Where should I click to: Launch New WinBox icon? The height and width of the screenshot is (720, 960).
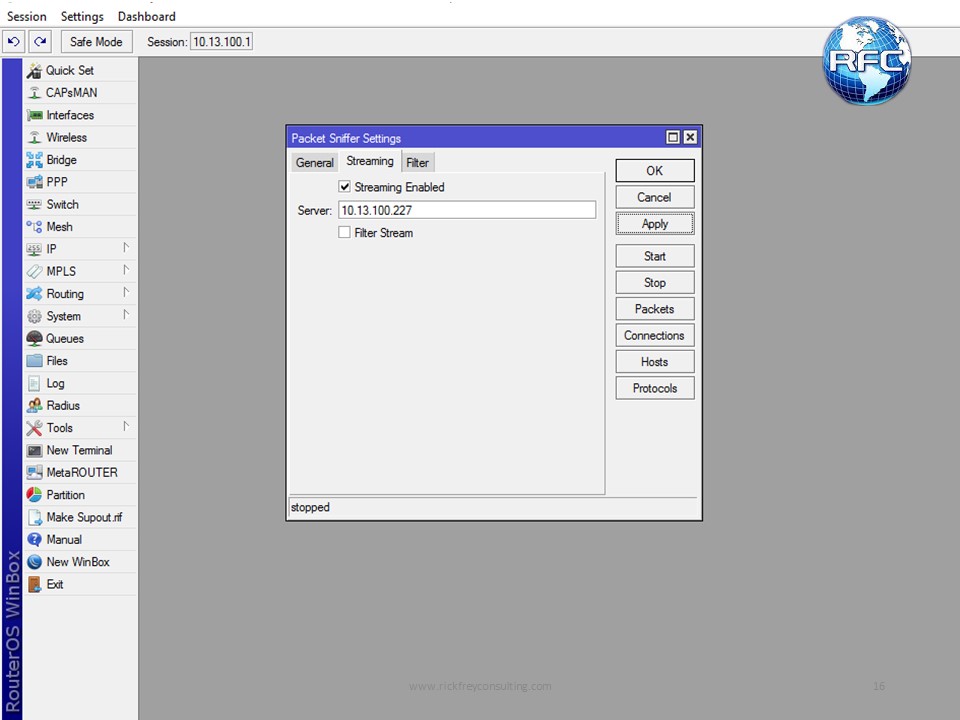[x=34, y=562]
